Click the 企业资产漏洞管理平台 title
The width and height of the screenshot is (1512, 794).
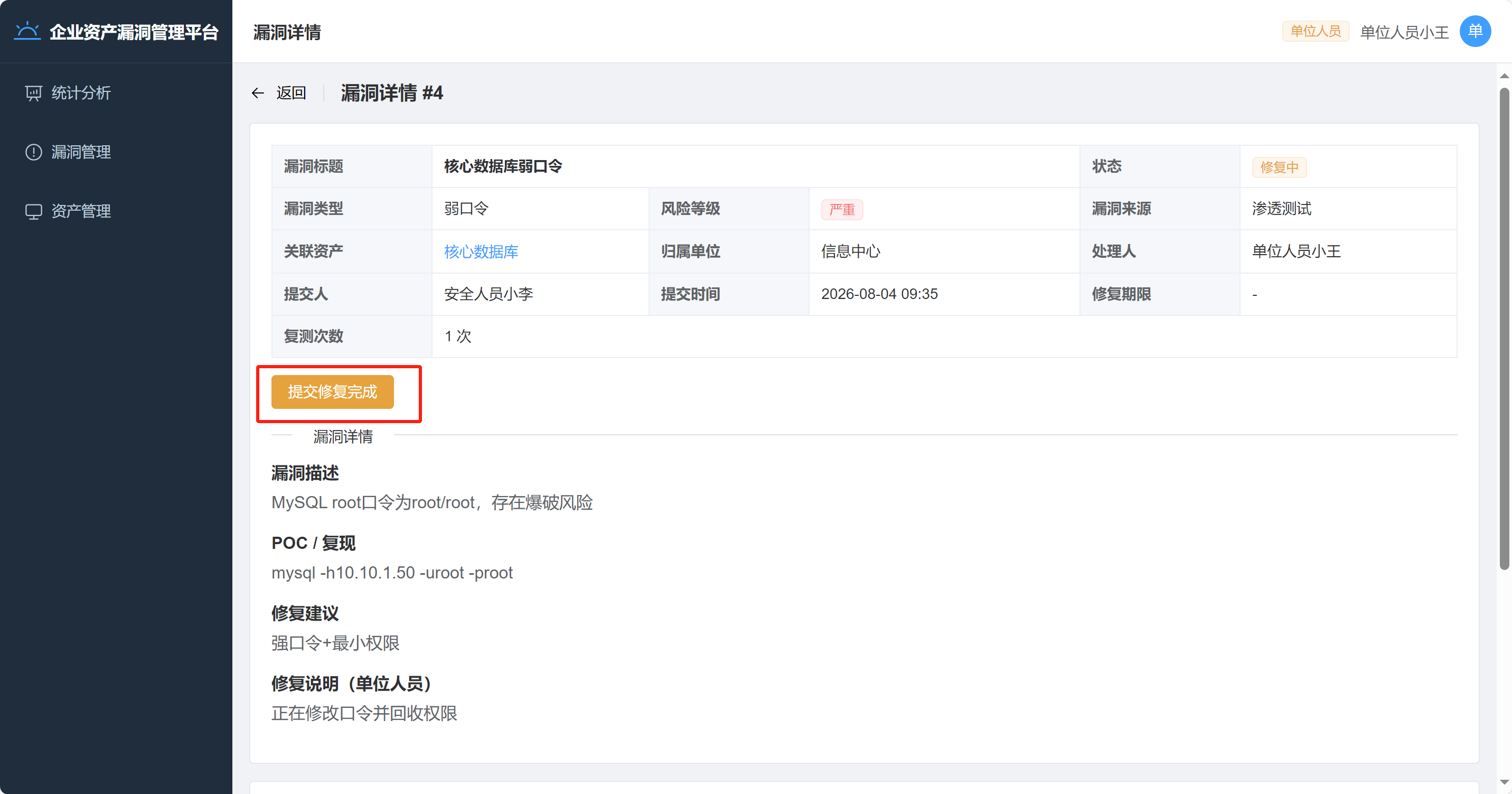point(134,32)
